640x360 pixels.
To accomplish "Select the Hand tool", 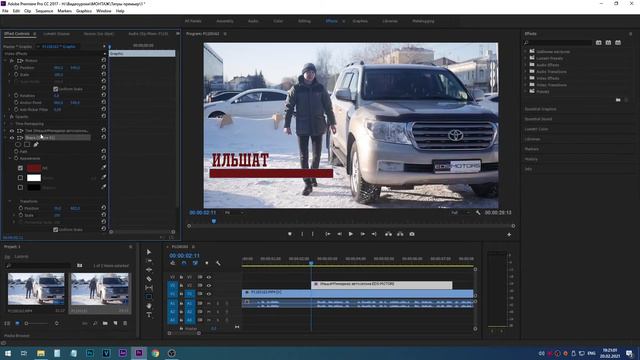I will [149, 306].
